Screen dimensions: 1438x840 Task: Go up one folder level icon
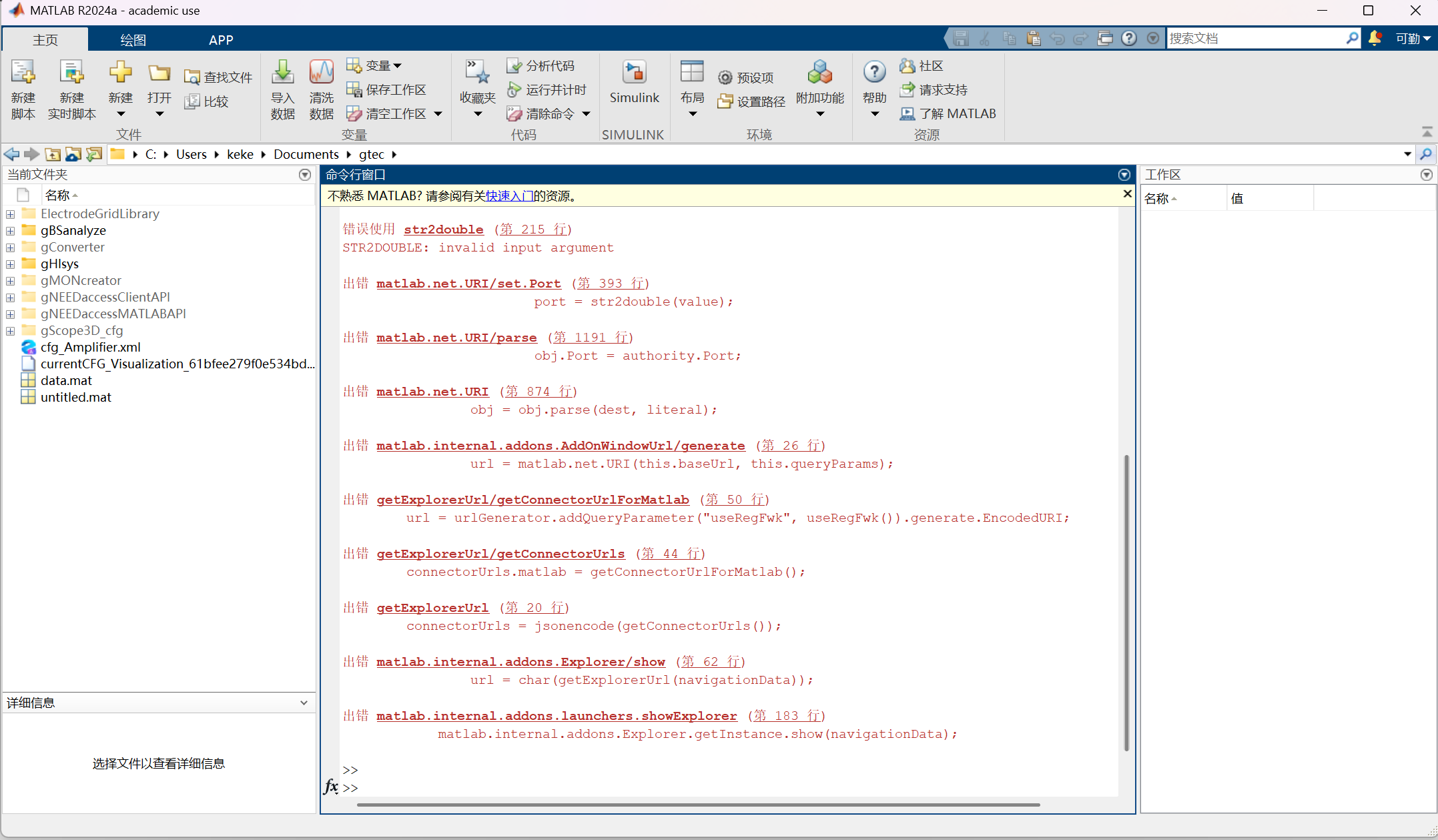pos(53,155)
